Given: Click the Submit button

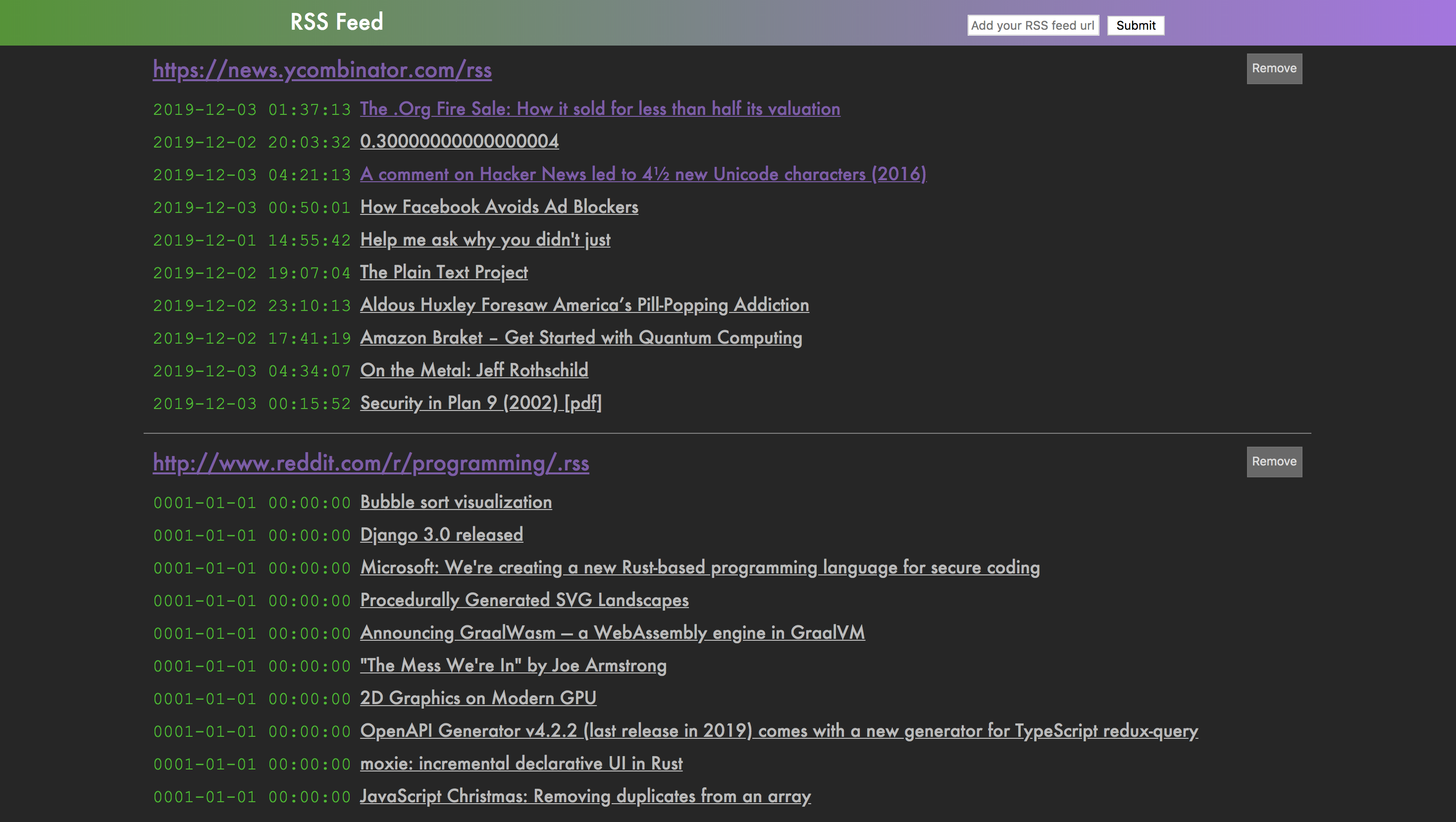Looking at the screenshot, I should [x=1135, y=25].
